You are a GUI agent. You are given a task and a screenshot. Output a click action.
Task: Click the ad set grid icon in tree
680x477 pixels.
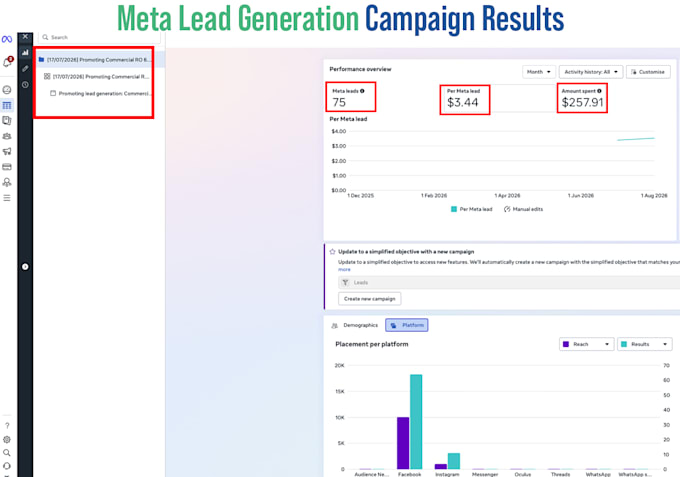coord(47,76)
